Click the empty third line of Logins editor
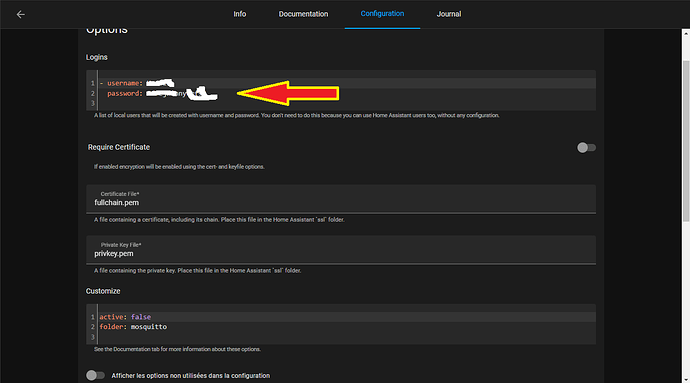The height and width of the screenshot is (383, 690). click(347, 103)
